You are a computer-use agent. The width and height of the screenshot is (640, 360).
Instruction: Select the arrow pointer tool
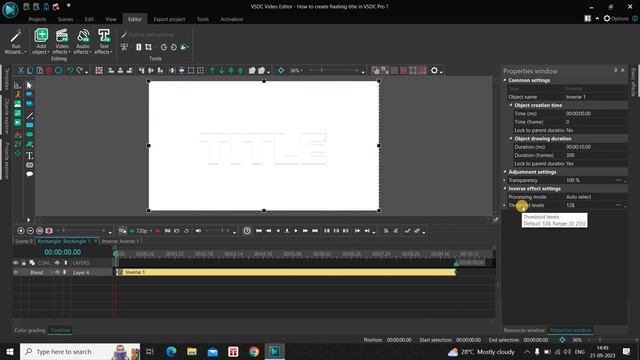pos(29,85)
